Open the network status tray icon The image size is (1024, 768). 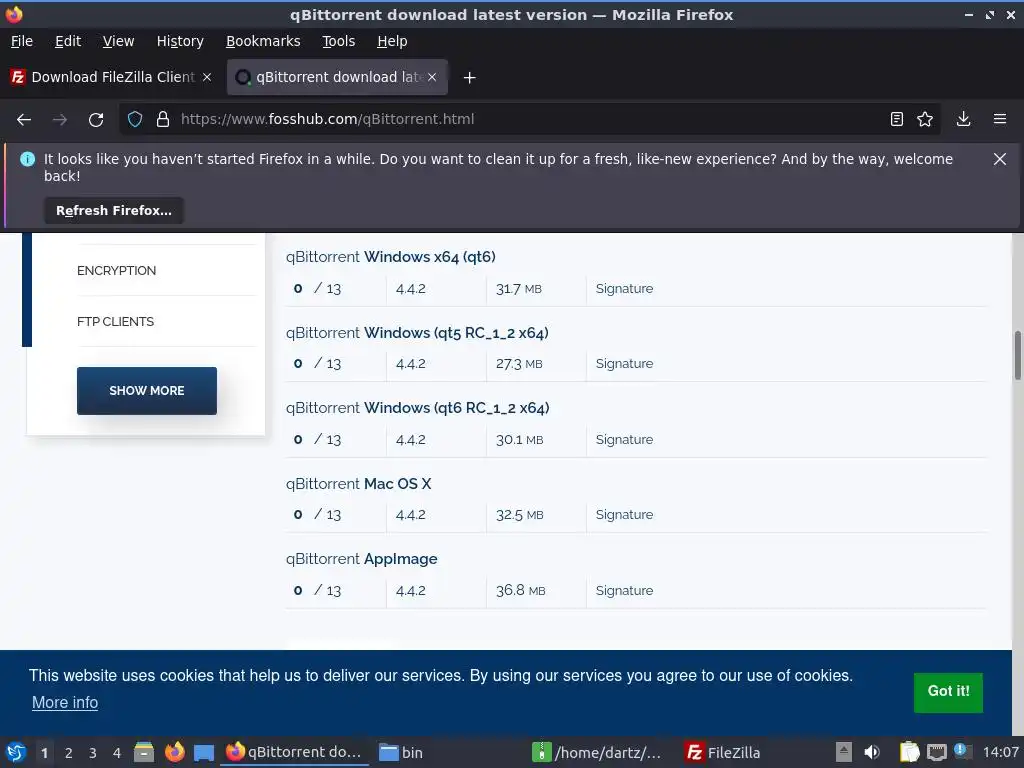point(936,752)
